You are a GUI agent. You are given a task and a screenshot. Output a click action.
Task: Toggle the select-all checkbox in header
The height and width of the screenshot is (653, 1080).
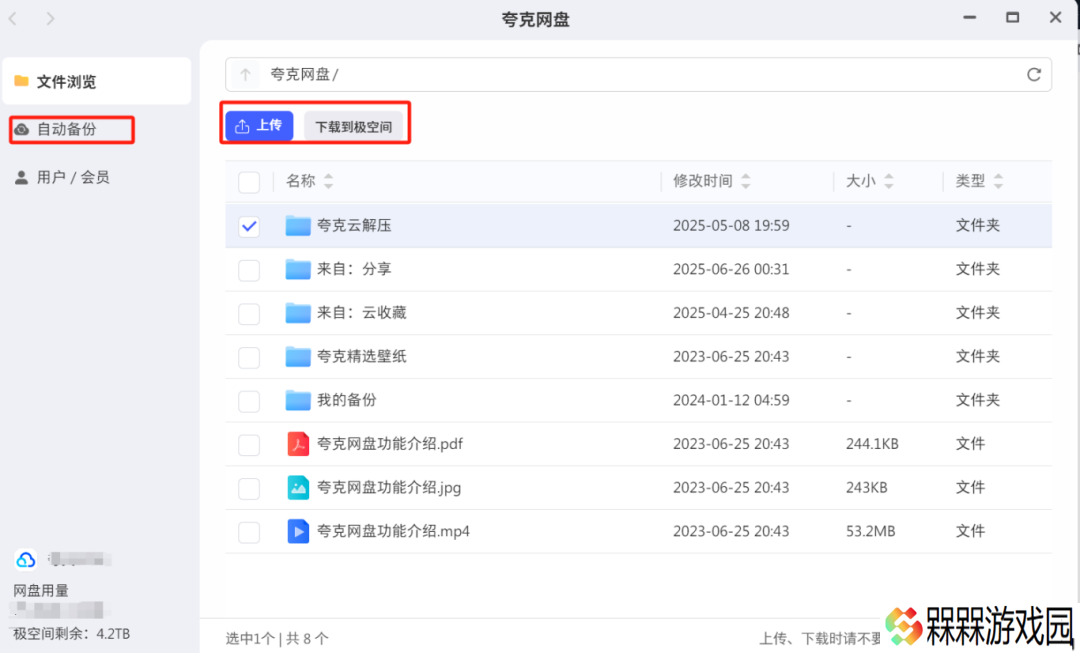click(x=249, y=182)
